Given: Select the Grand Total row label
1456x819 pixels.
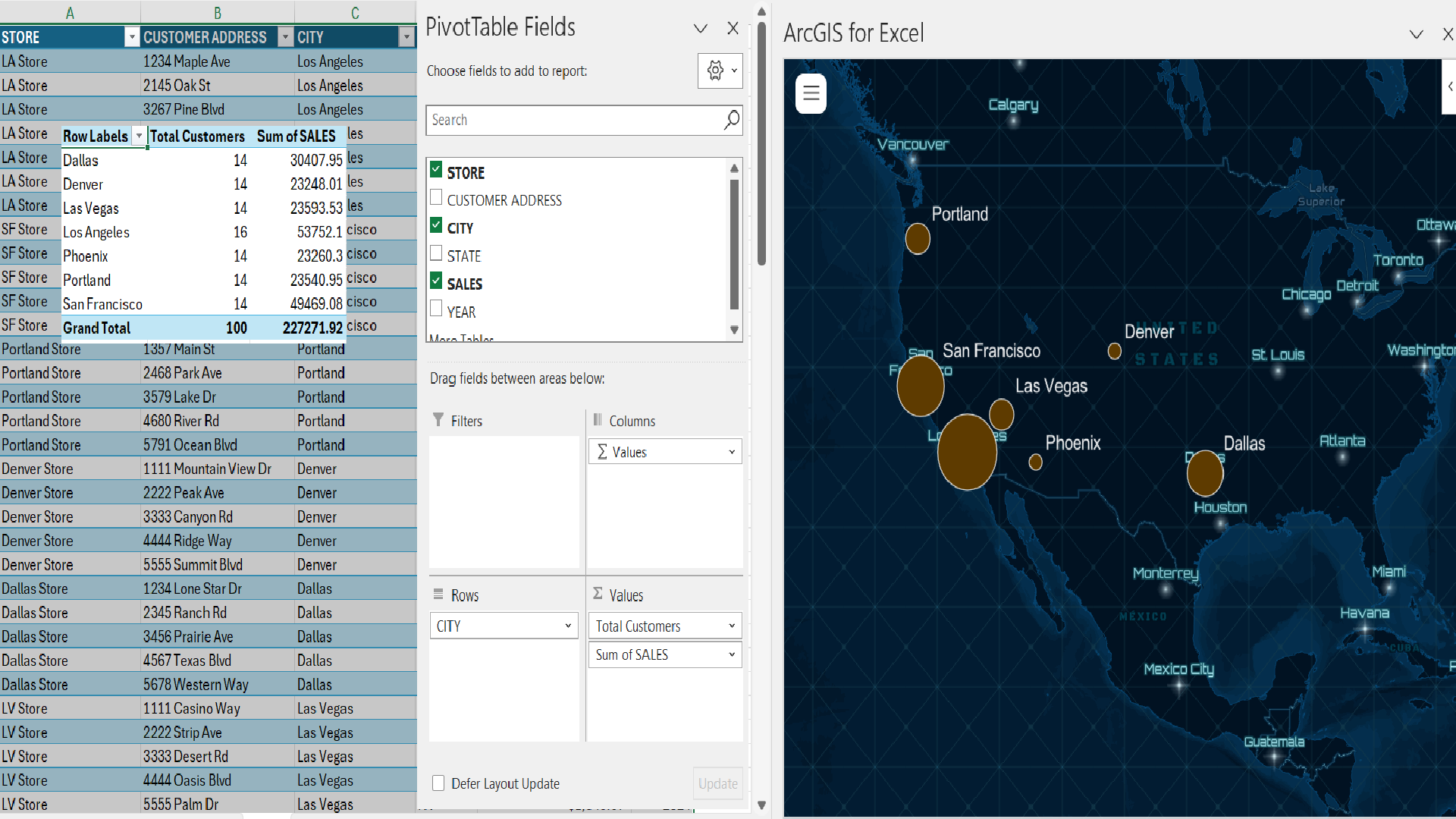Looking at the screenshot, I should [x=97, y=328].
